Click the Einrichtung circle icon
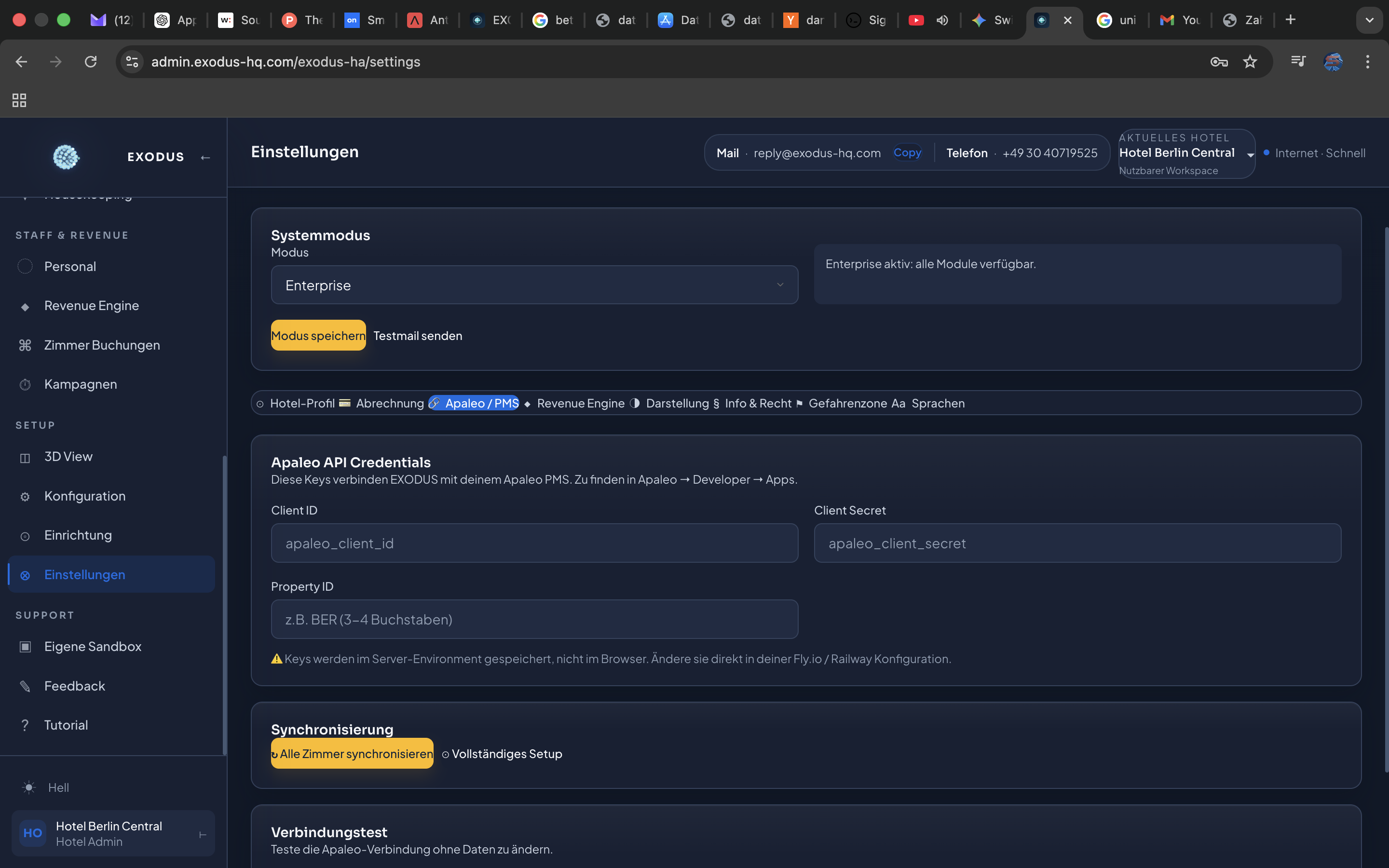This screenshot has height=868, width=1389. click(x=25, y=536)
